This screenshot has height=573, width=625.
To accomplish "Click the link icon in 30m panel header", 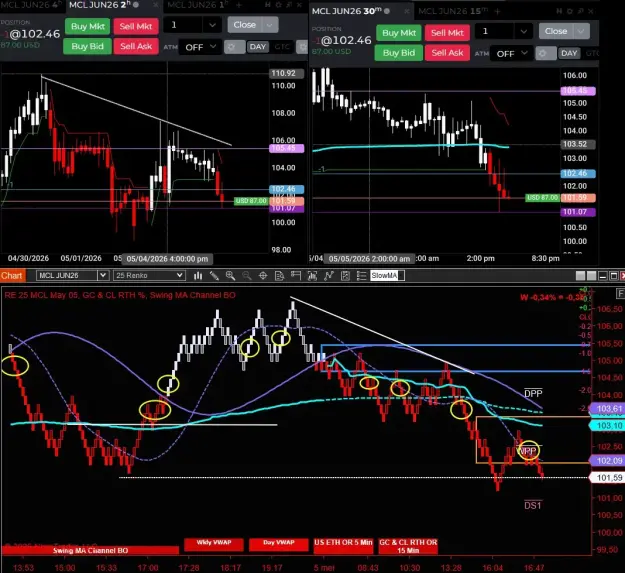I will pos(559,11).
